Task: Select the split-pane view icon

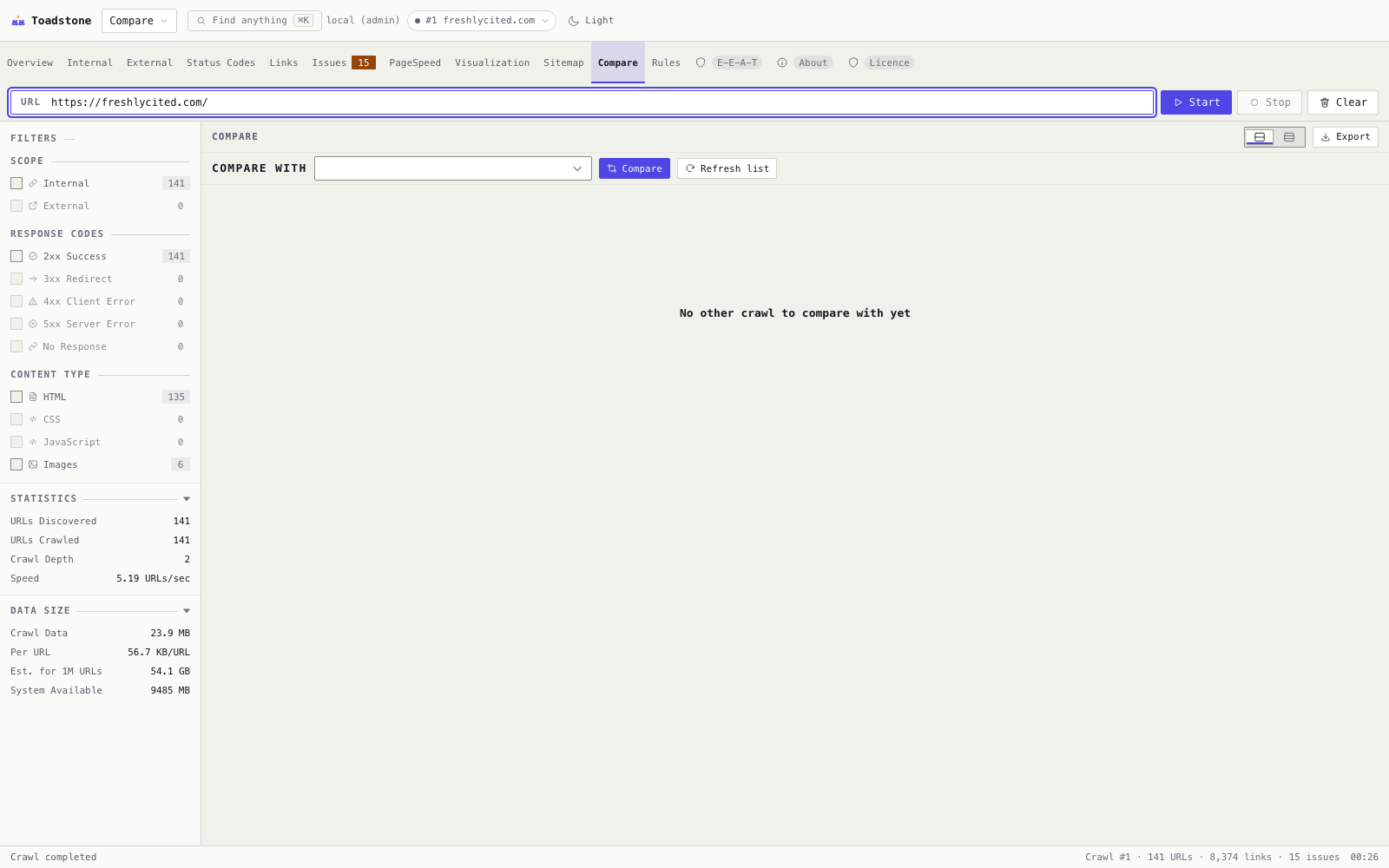Action: [x=1260, y=137]
